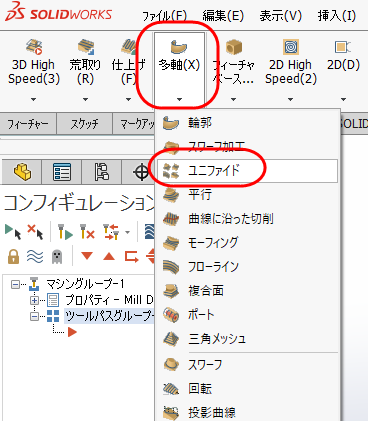Screen dimensions: 368x421
Task: Select スワーフ menu entry below the separator
Action: pyautogui.click(x=247, y=365)
